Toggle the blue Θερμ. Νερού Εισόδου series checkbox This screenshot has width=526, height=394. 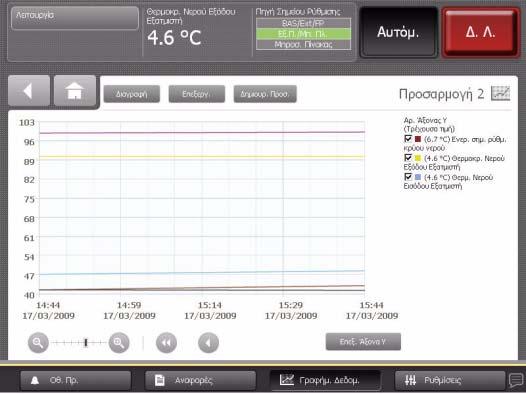tap(408, 177)
